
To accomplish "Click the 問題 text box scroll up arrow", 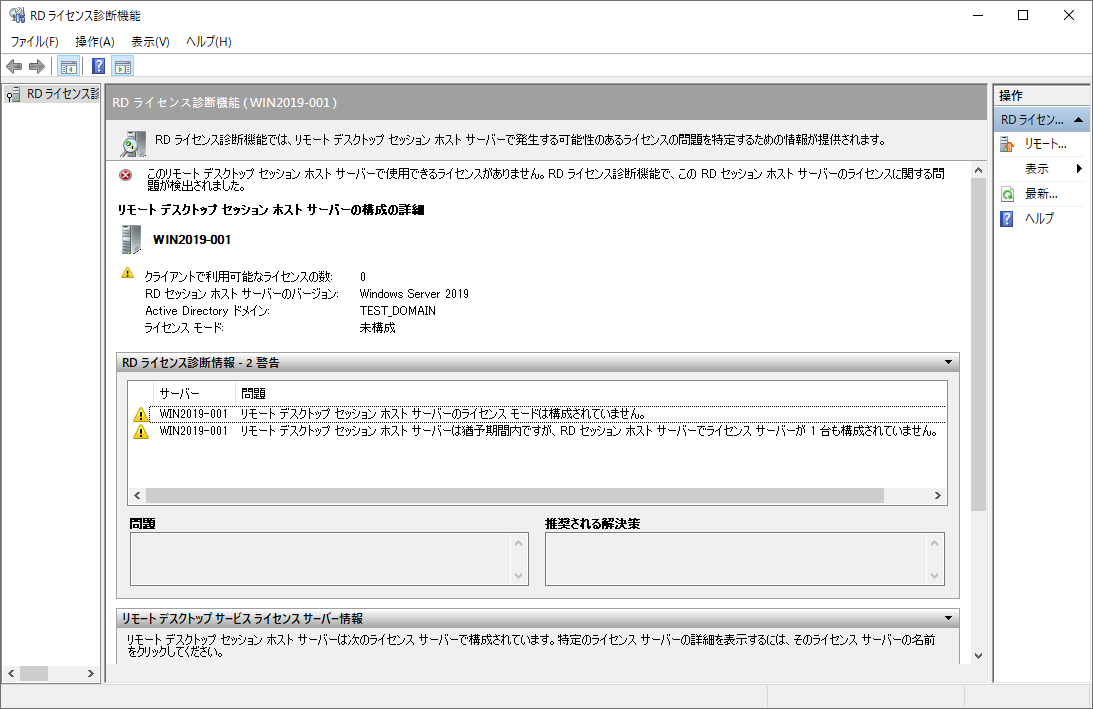I will pos(518,543).
